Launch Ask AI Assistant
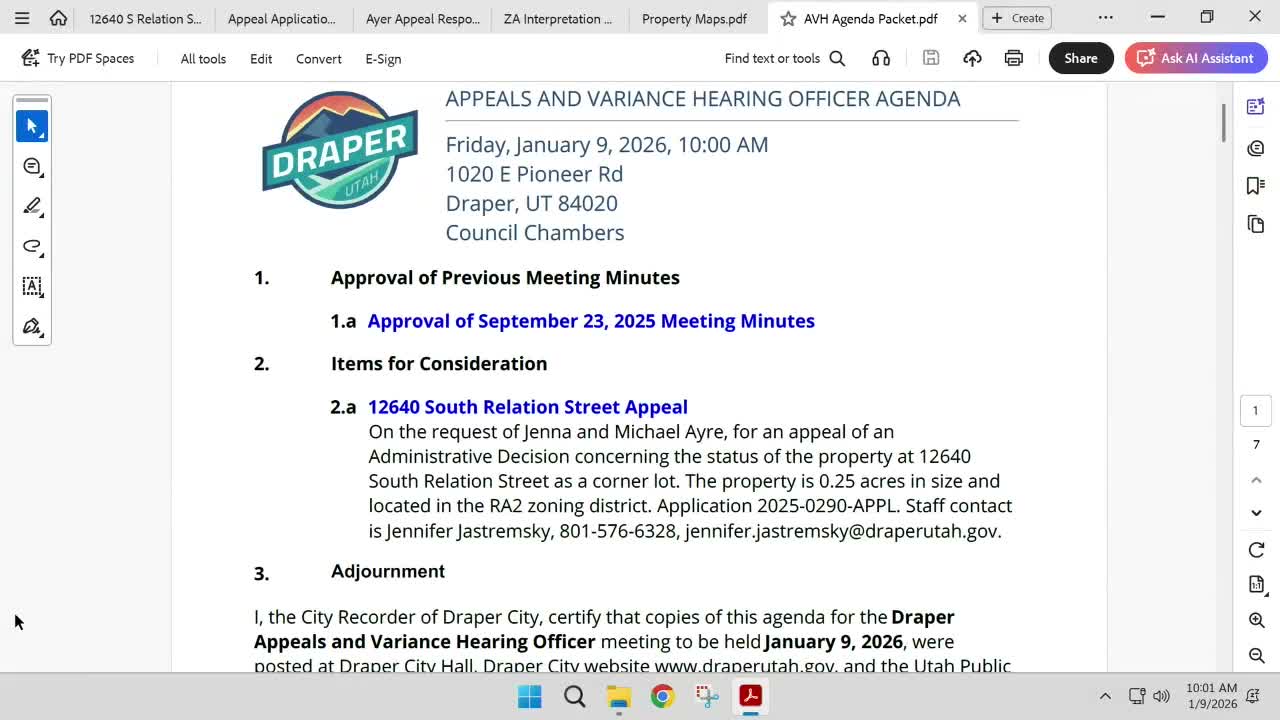Viewport: 1280px width, 720px height. (x=1196, y=58)
